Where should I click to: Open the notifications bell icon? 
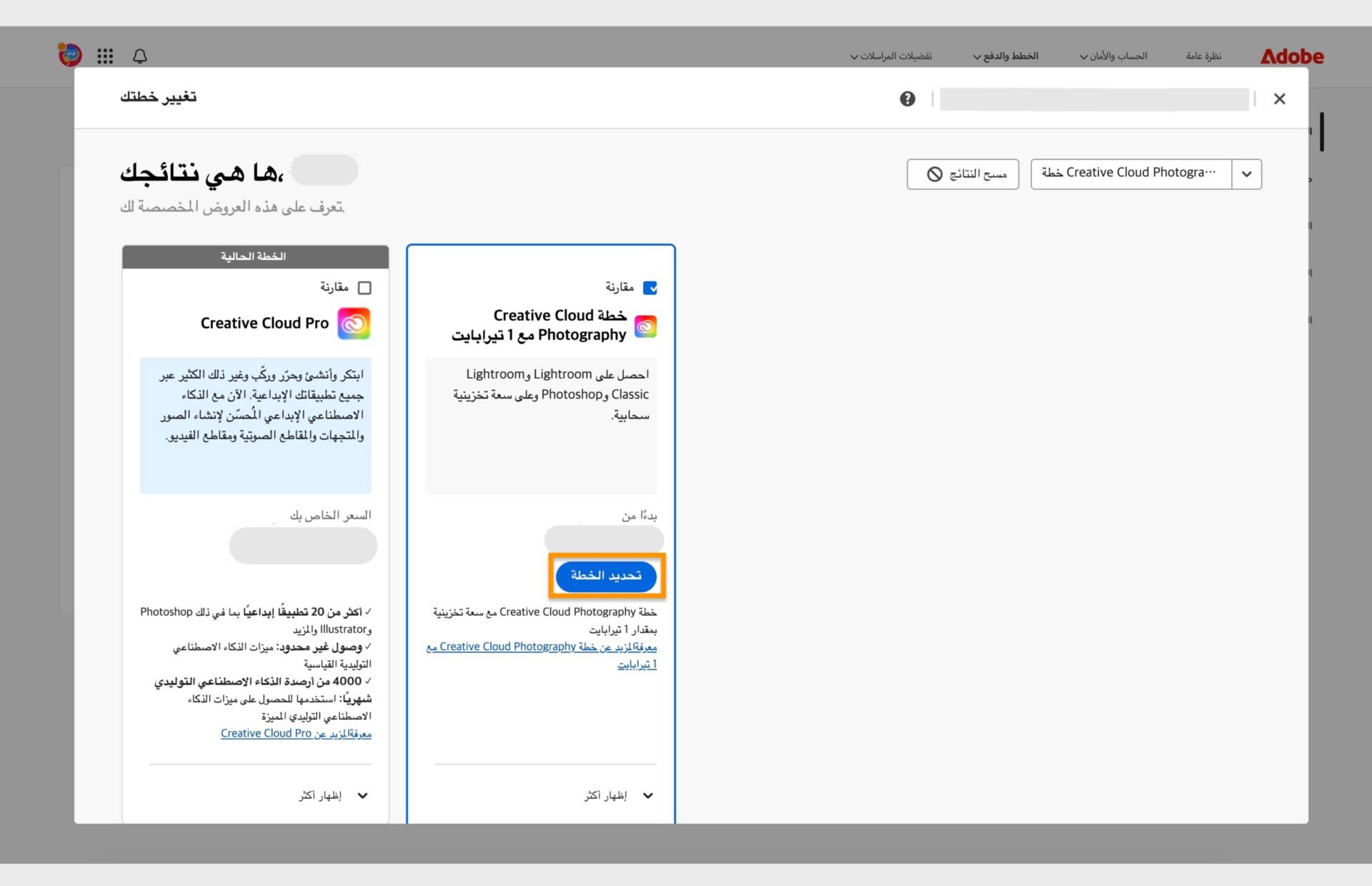coord(140,56)
